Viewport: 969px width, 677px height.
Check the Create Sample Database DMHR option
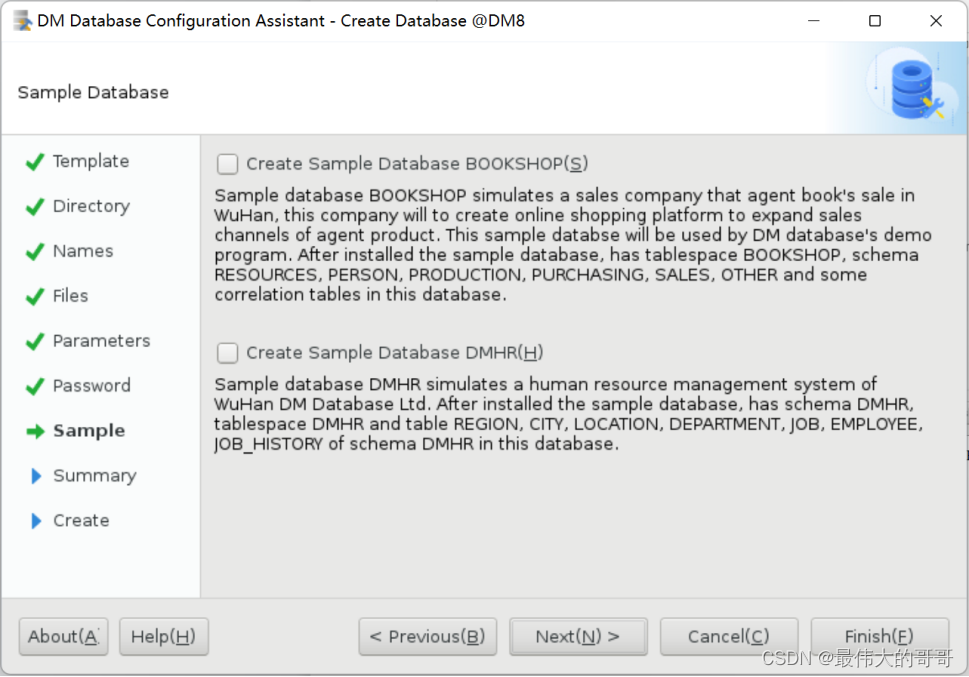tap(227, 352)
